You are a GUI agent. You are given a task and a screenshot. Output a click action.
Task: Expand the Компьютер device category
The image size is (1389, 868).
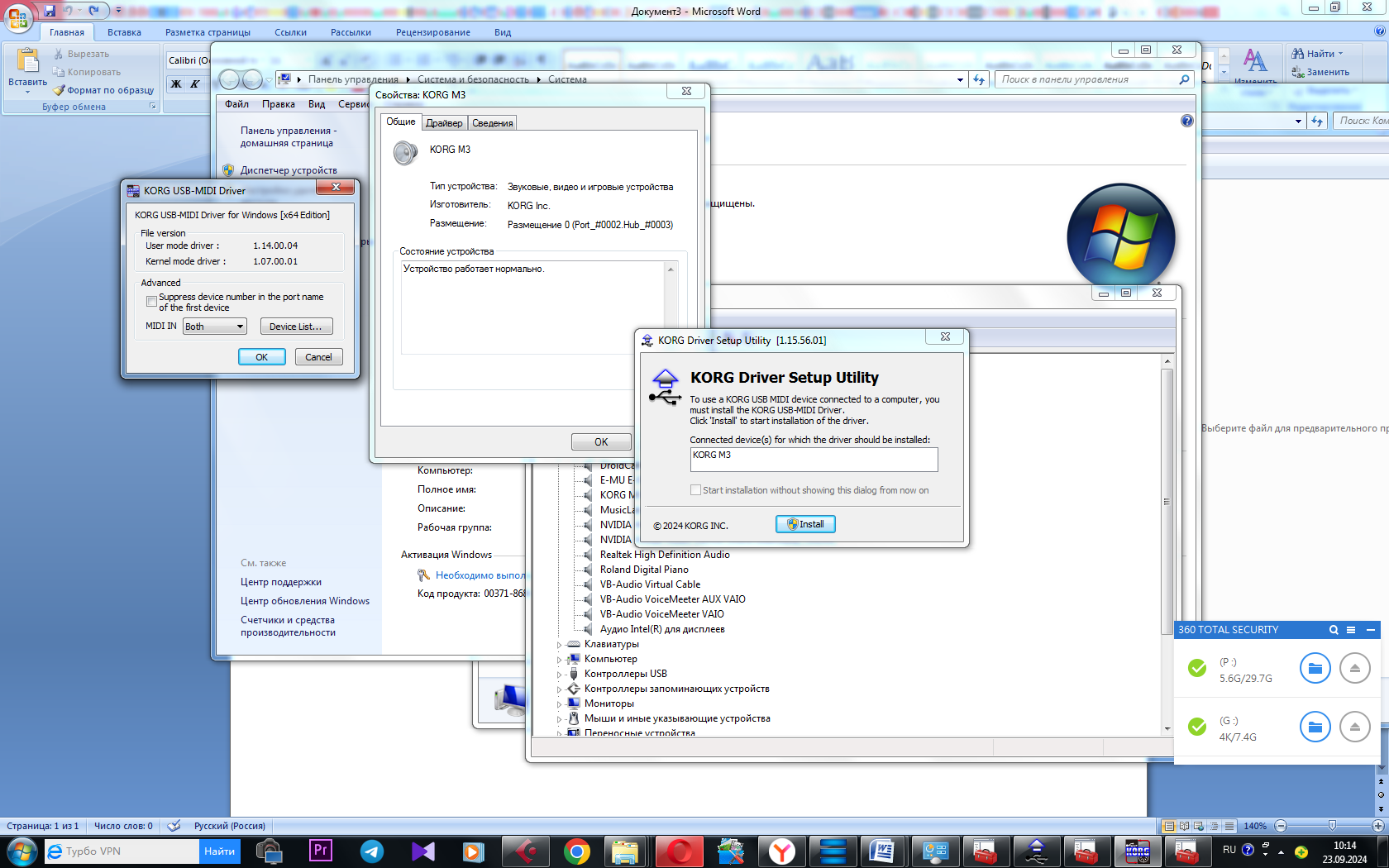tap(560, 660)
